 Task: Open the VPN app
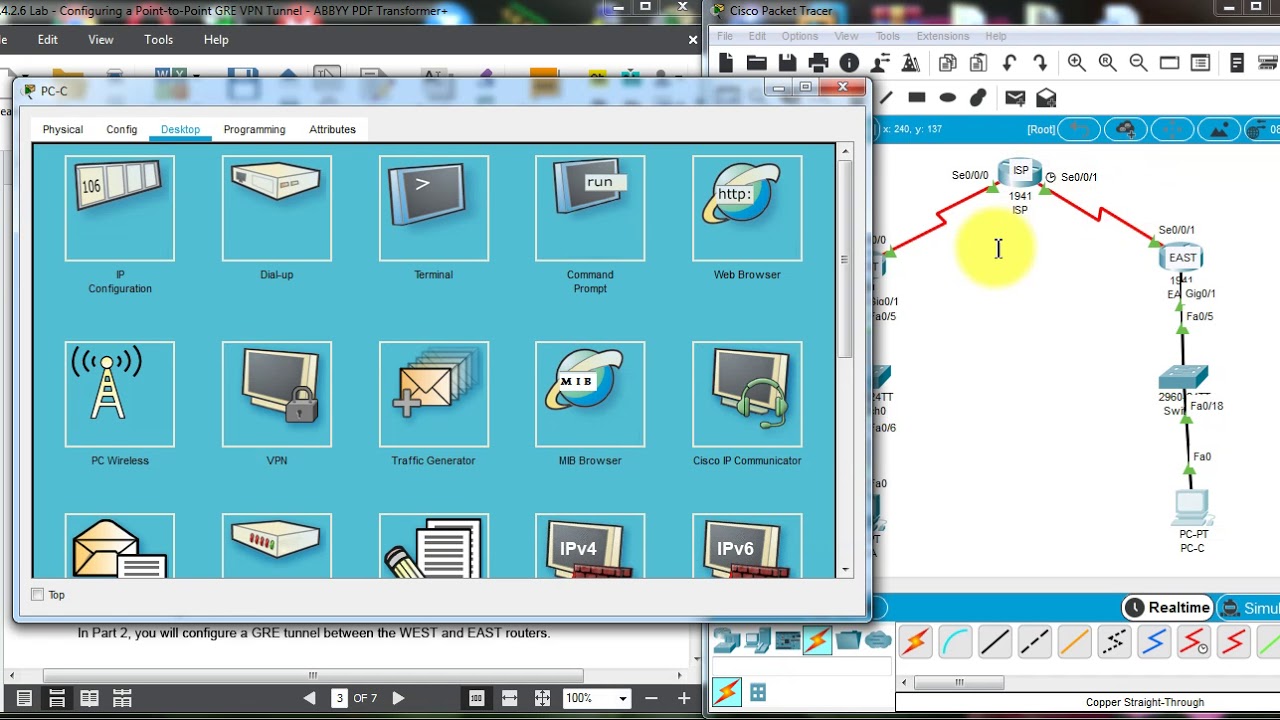[x=277, y=395]
